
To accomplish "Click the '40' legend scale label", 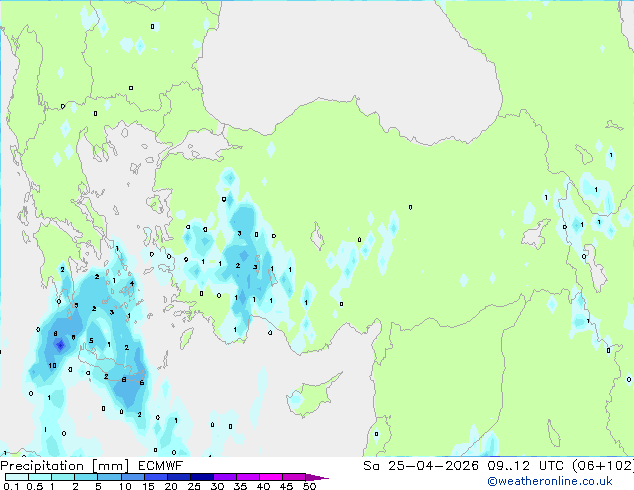I will click(263, 486).
